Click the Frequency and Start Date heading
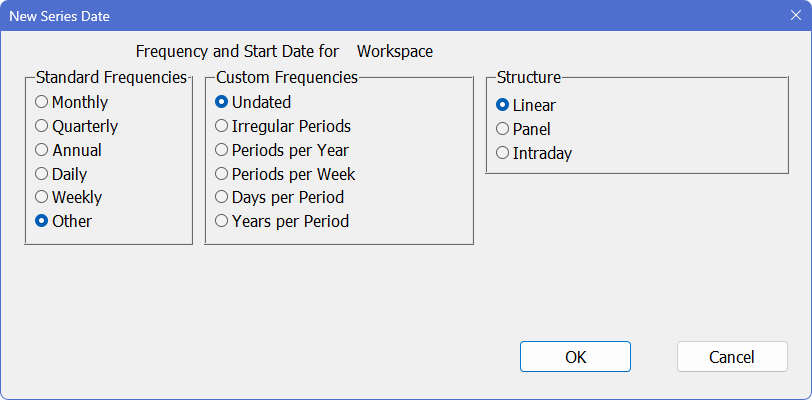 [x=284, y=51]
